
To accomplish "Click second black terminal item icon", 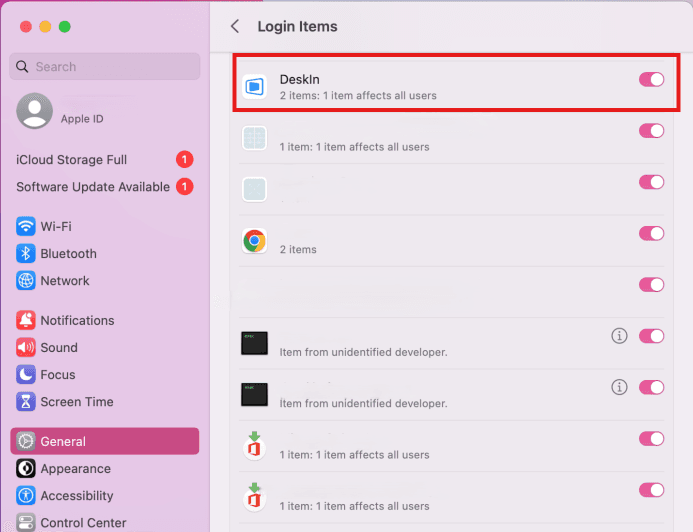I will coord(255,395).
